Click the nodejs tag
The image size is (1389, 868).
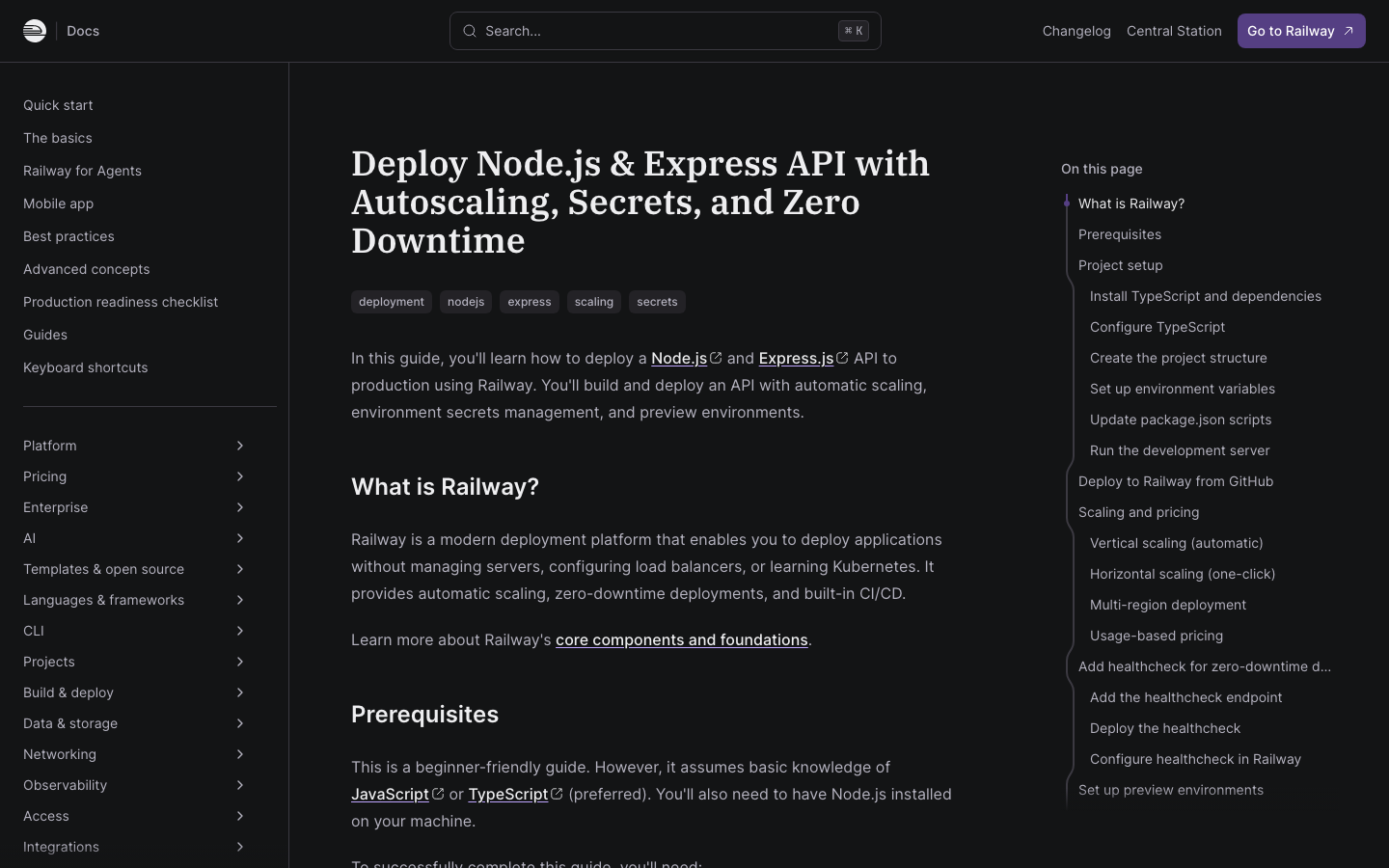(x=466, y=302)
